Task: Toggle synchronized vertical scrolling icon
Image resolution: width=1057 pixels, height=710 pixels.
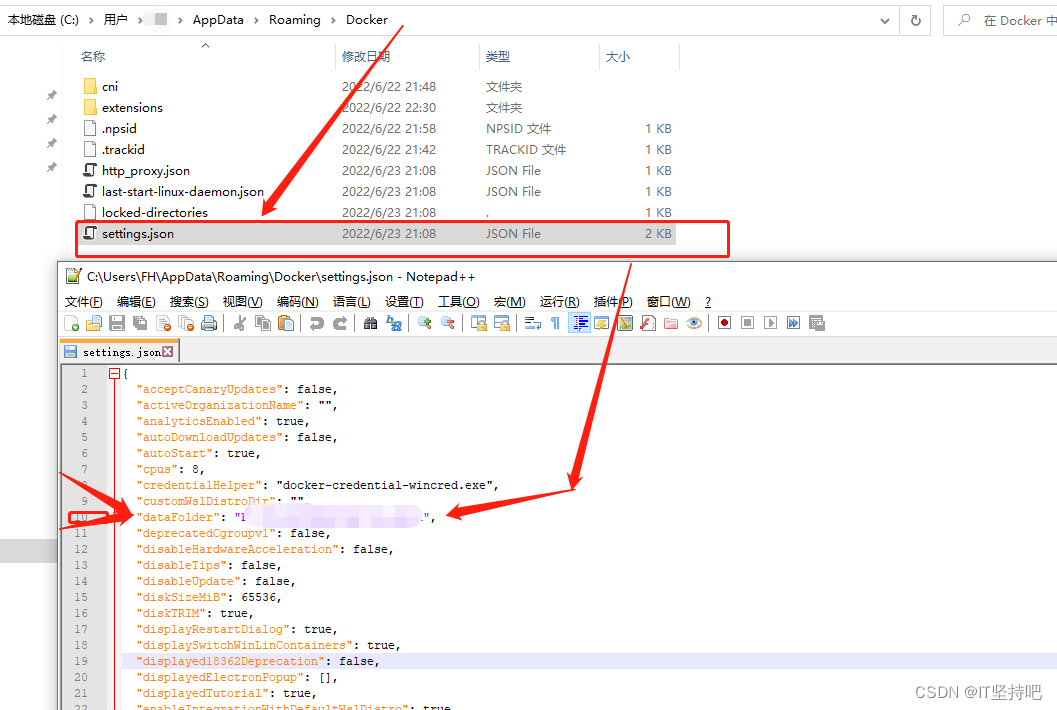Action: click(x=479, y=324)
